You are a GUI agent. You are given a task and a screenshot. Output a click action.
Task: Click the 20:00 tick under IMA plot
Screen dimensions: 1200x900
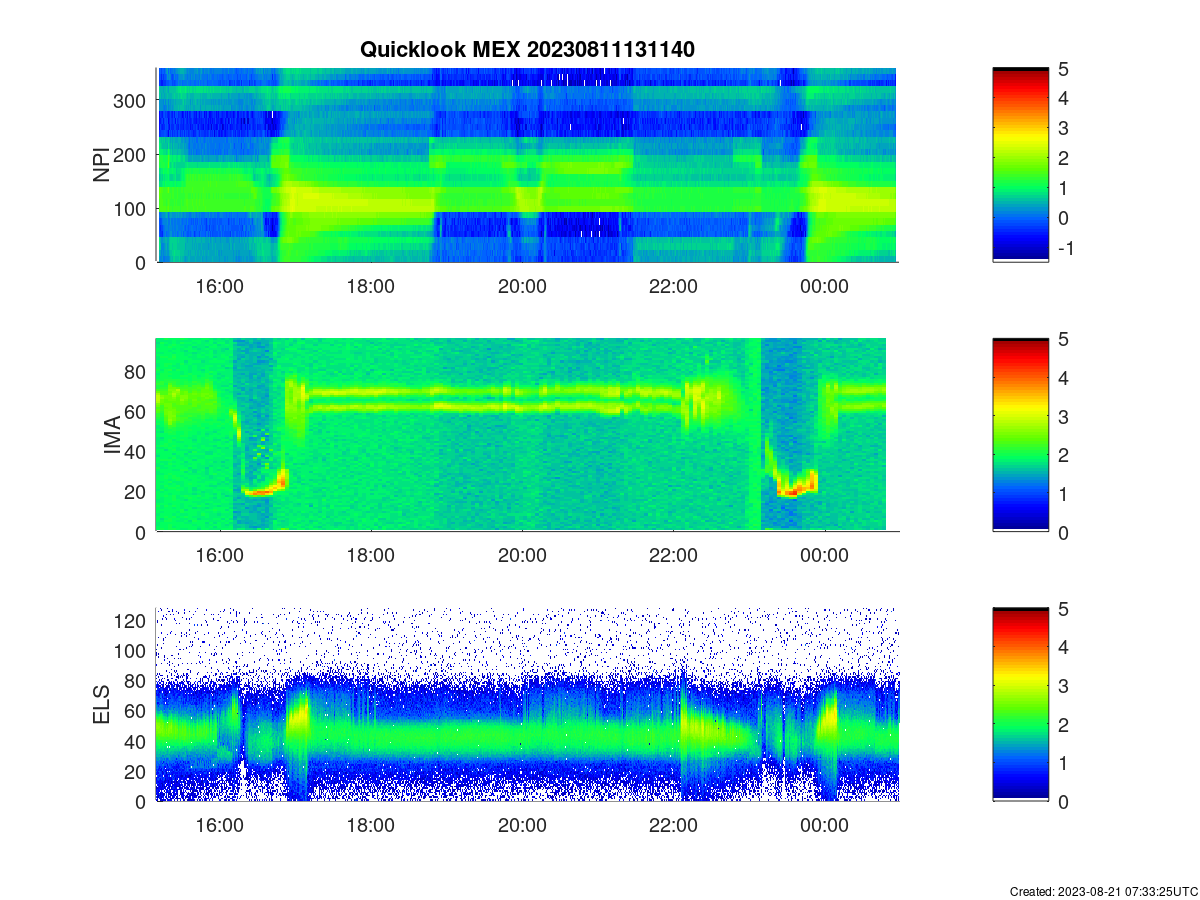tap(522, 556)
